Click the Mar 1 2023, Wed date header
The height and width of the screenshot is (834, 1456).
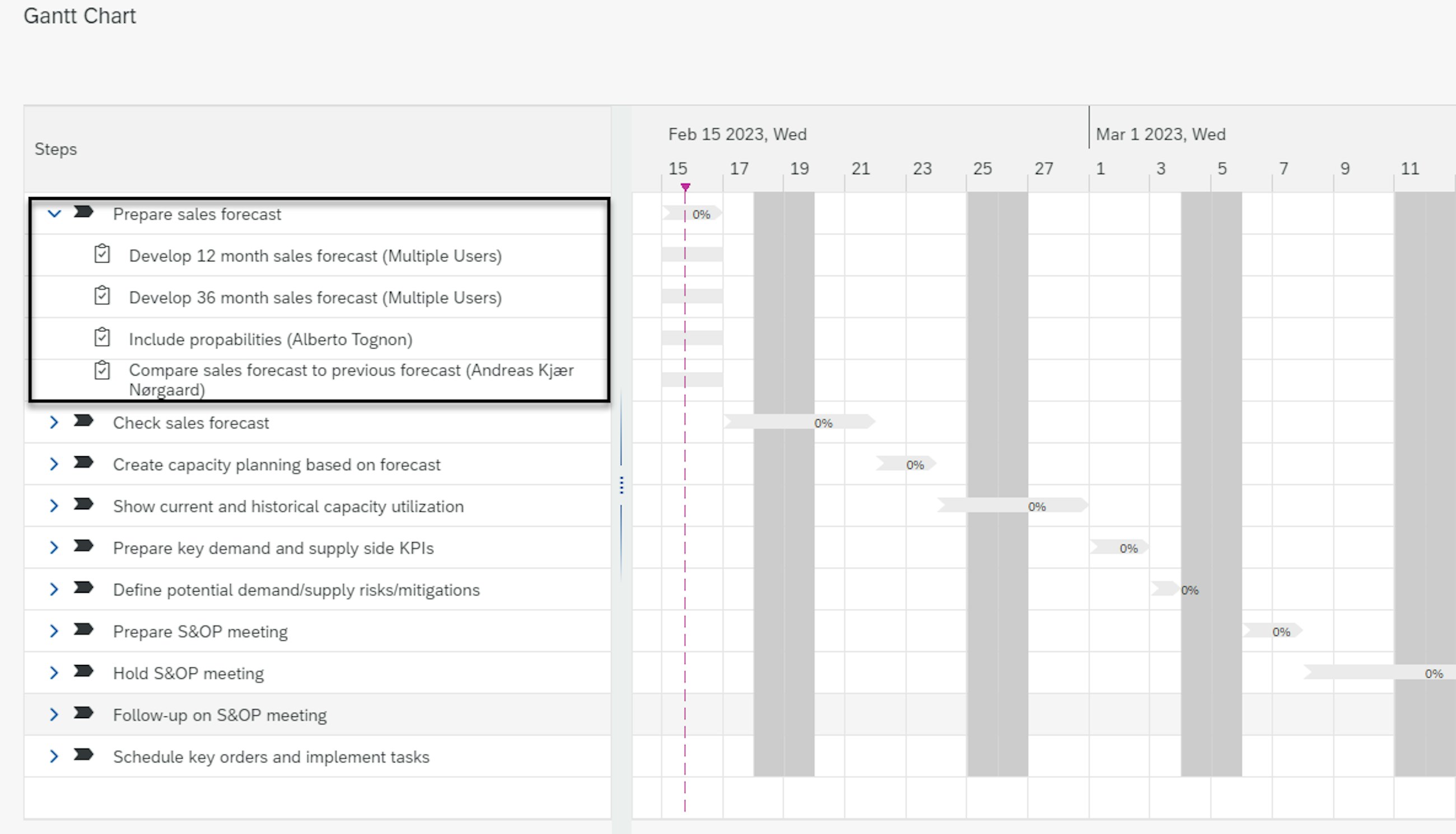tap(1160, 134)
